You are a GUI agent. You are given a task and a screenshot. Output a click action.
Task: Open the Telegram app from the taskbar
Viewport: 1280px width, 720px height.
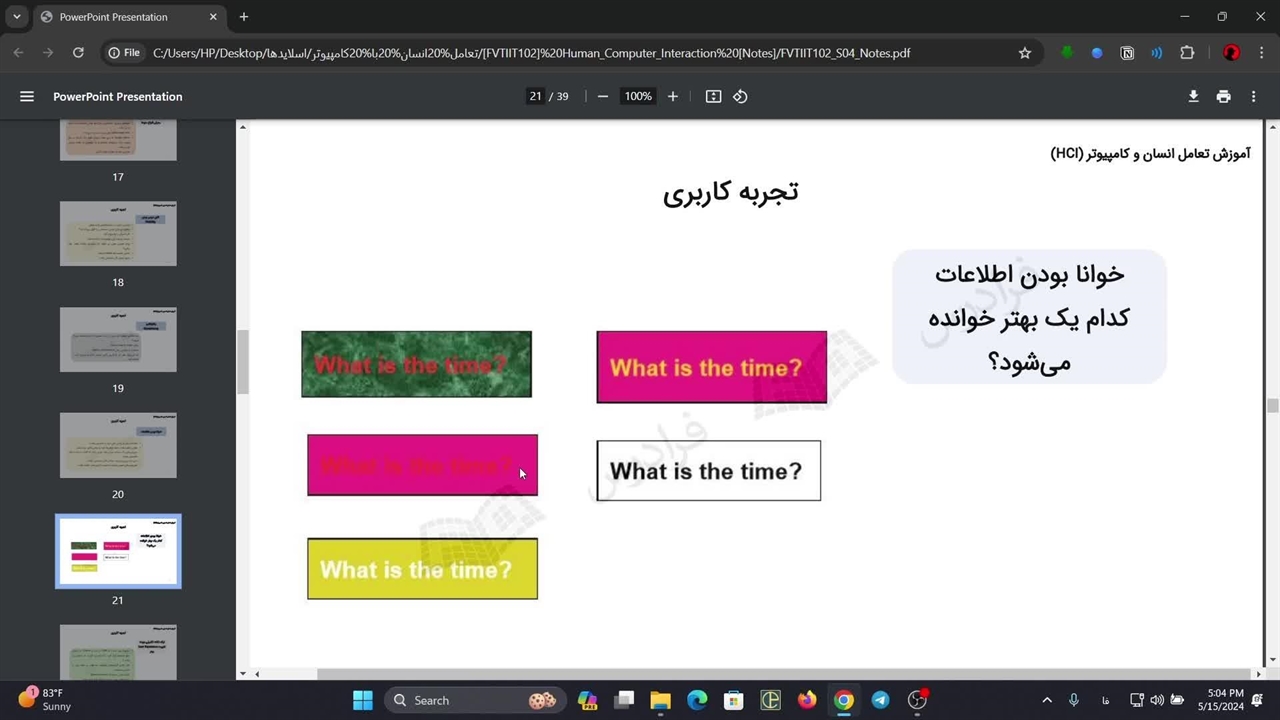click(x=880, y=700)
